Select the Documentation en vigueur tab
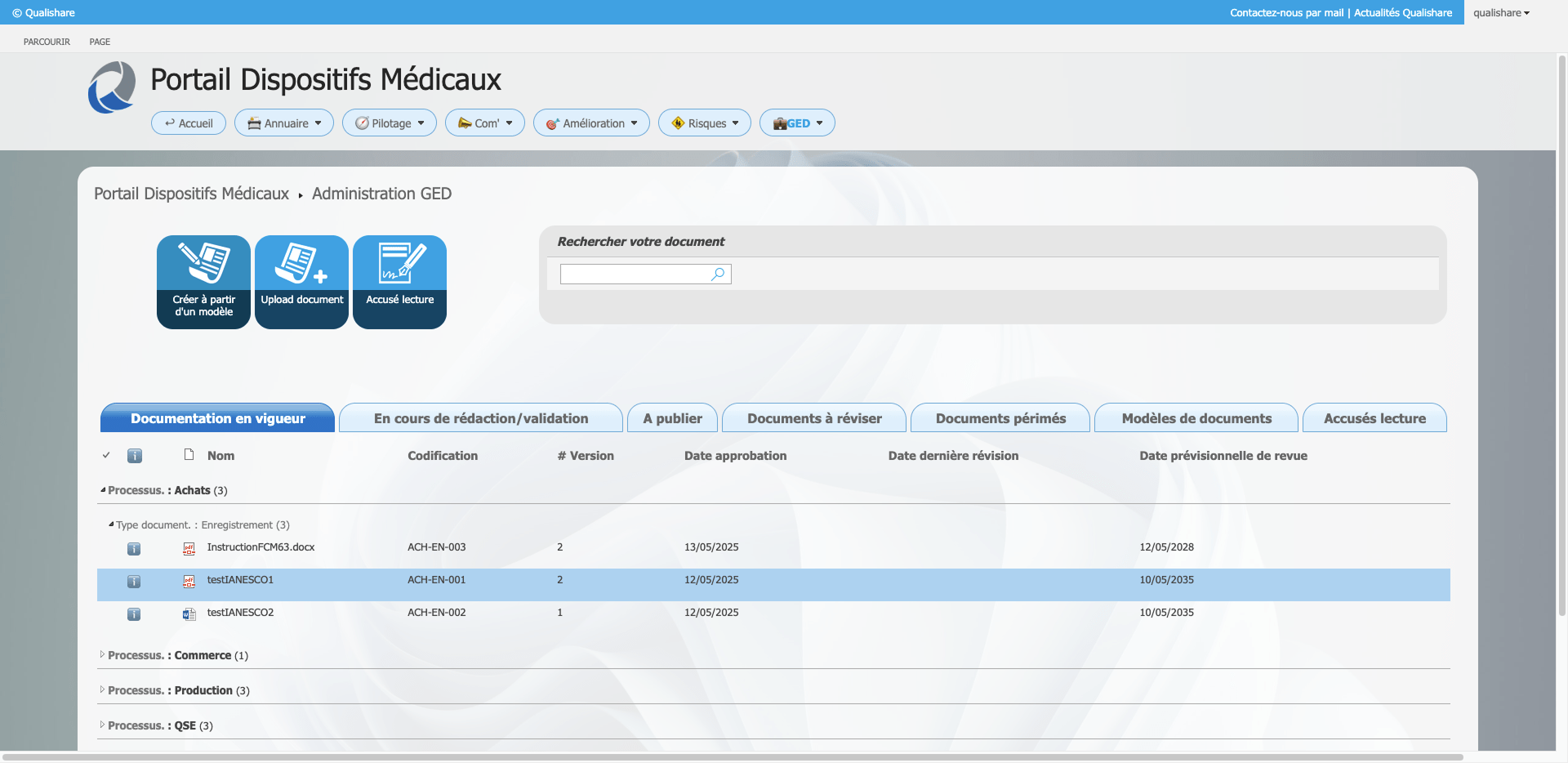Image resolution: width=1568 pixels, height=763 pixels. tap(217, 417)
